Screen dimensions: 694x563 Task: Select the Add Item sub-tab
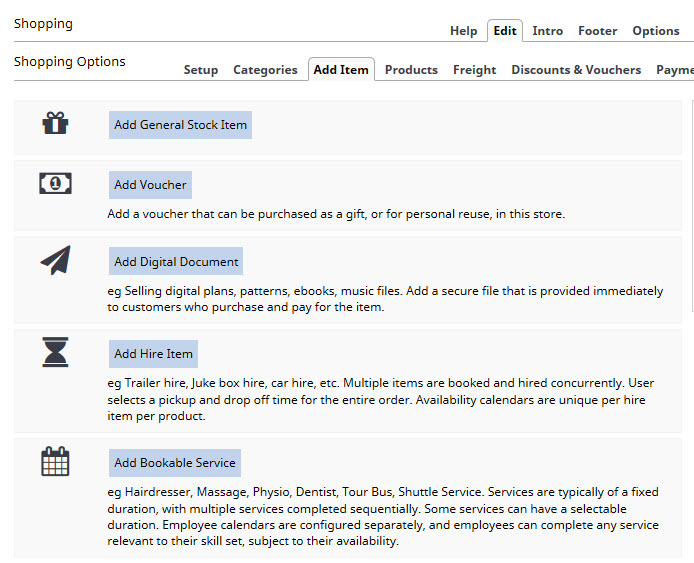tap(341, 69)
